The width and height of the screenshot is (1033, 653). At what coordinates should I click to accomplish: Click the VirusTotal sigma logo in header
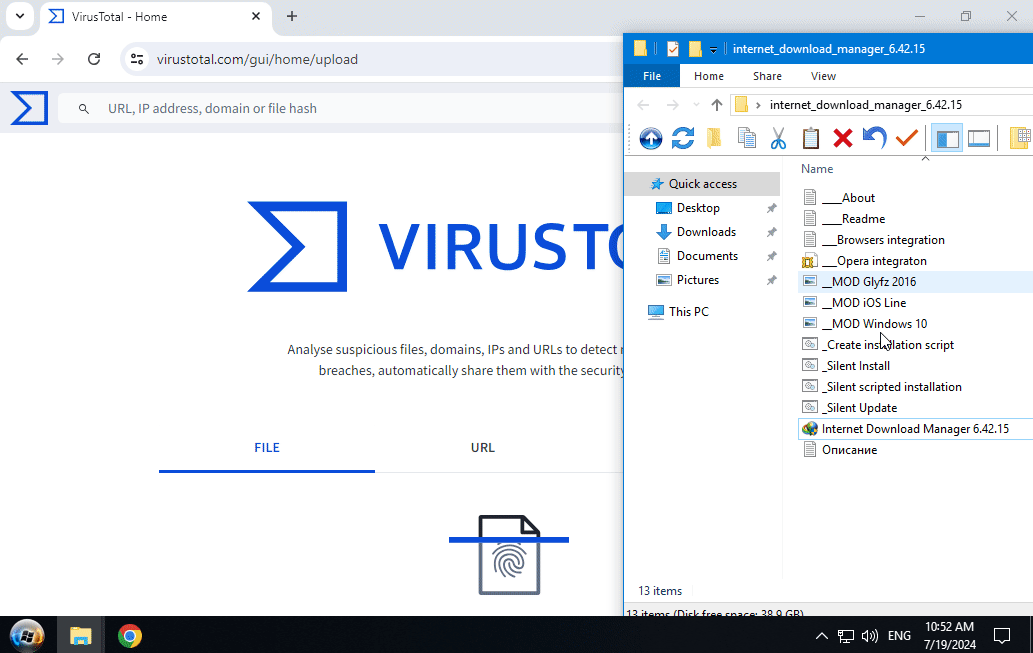(30, 108)
